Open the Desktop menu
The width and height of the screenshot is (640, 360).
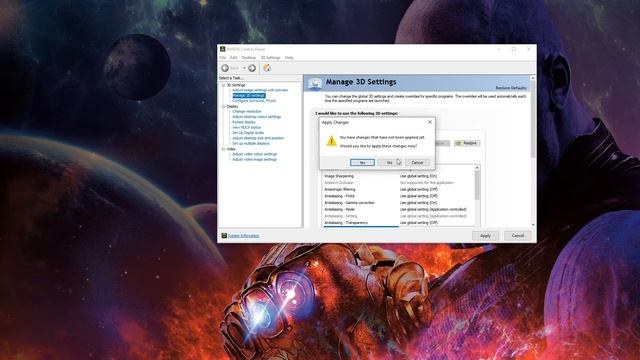point(249,58)
